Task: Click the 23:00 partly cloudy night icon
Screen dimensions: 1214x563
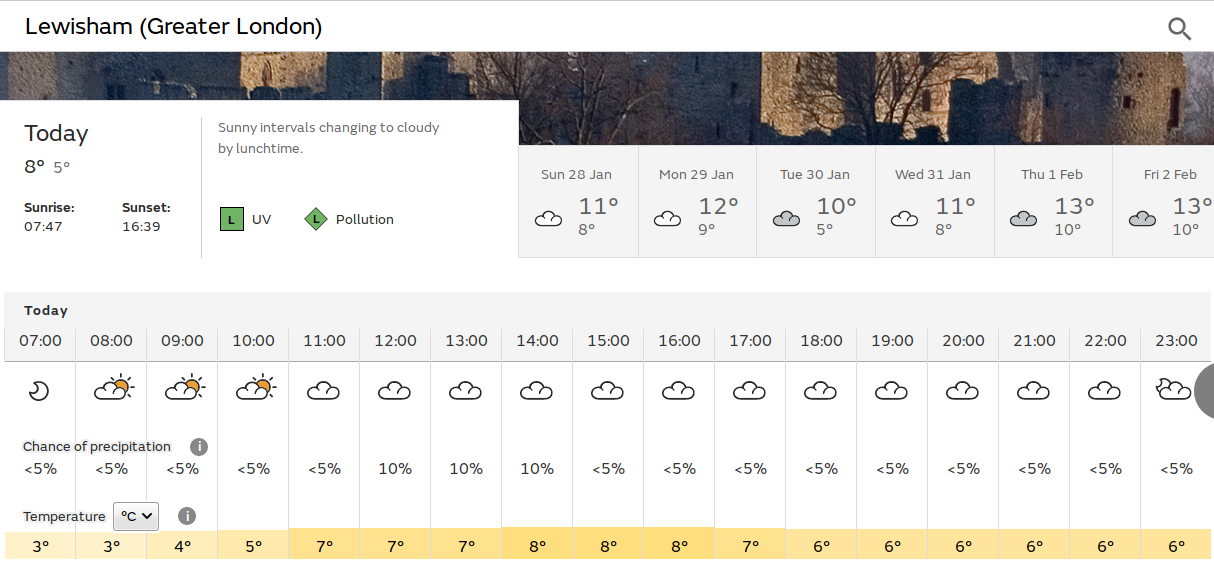Action: point(1172,389)
